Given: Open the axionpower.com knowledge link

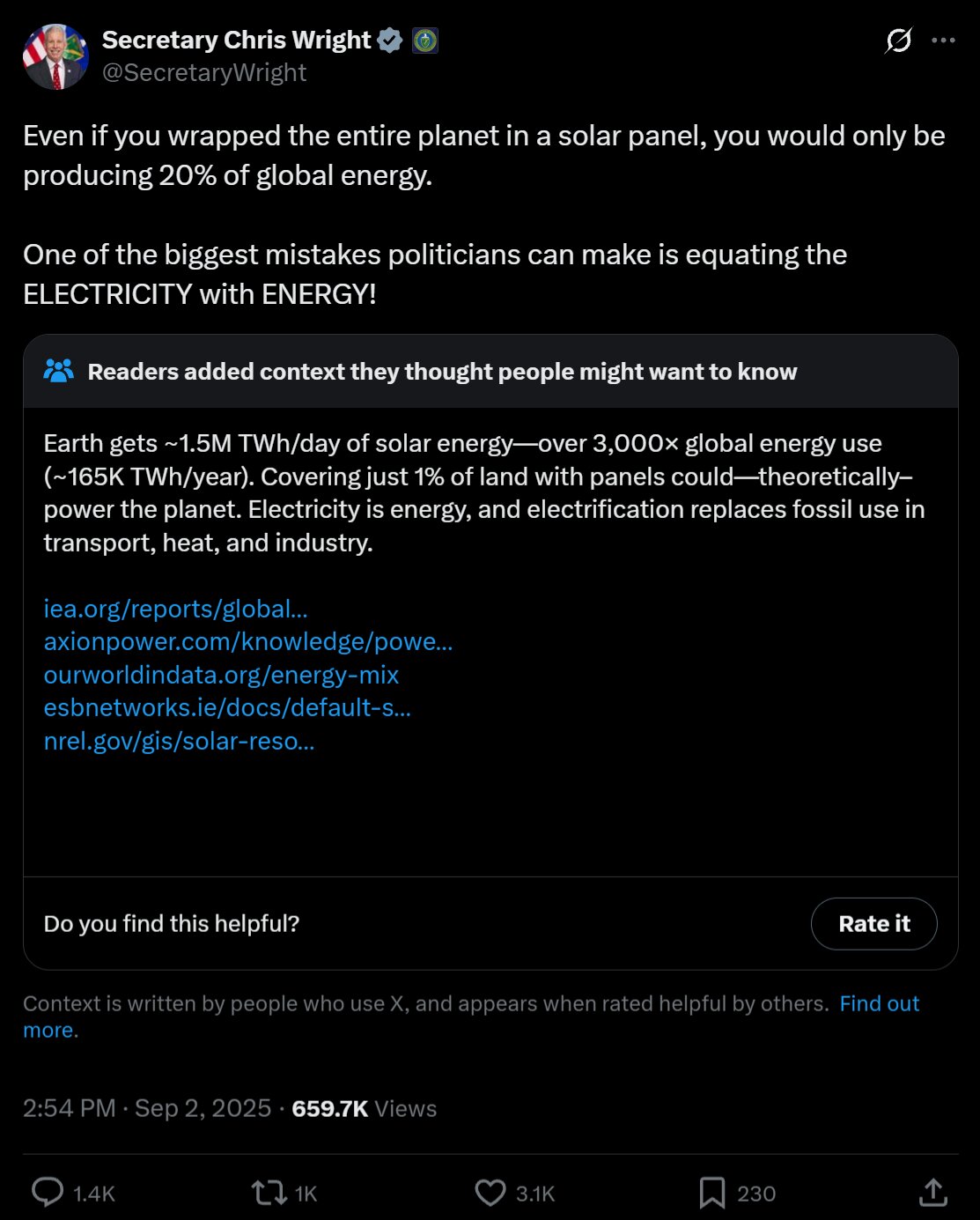Looking at the screenshot, I should (x=248, y=641).
